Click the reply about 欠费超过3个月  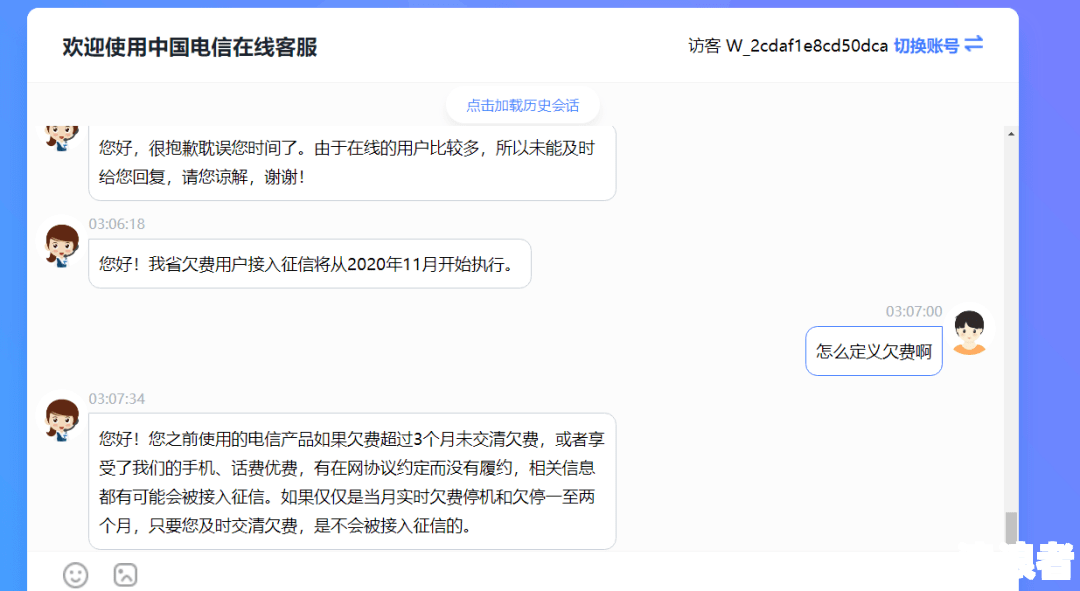(352, 481)
